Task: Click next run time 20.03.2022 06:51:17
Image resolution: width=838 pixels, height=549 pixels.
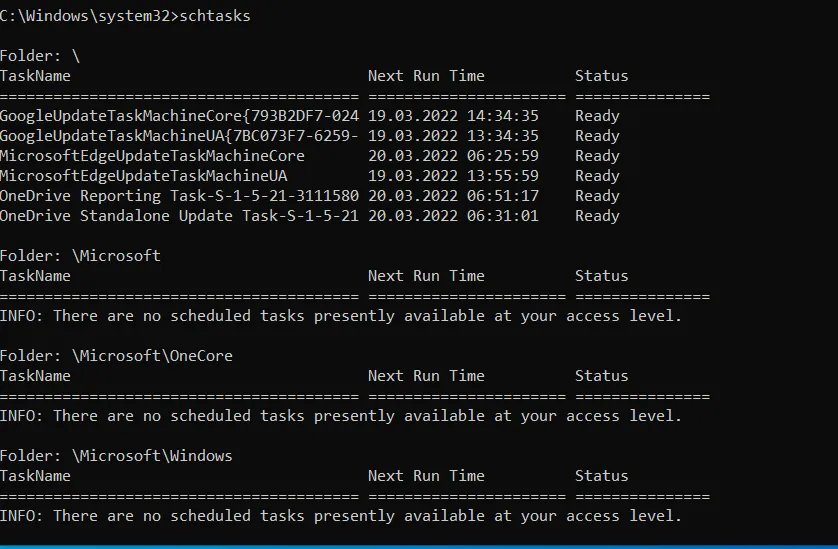Action: (453, 196)
